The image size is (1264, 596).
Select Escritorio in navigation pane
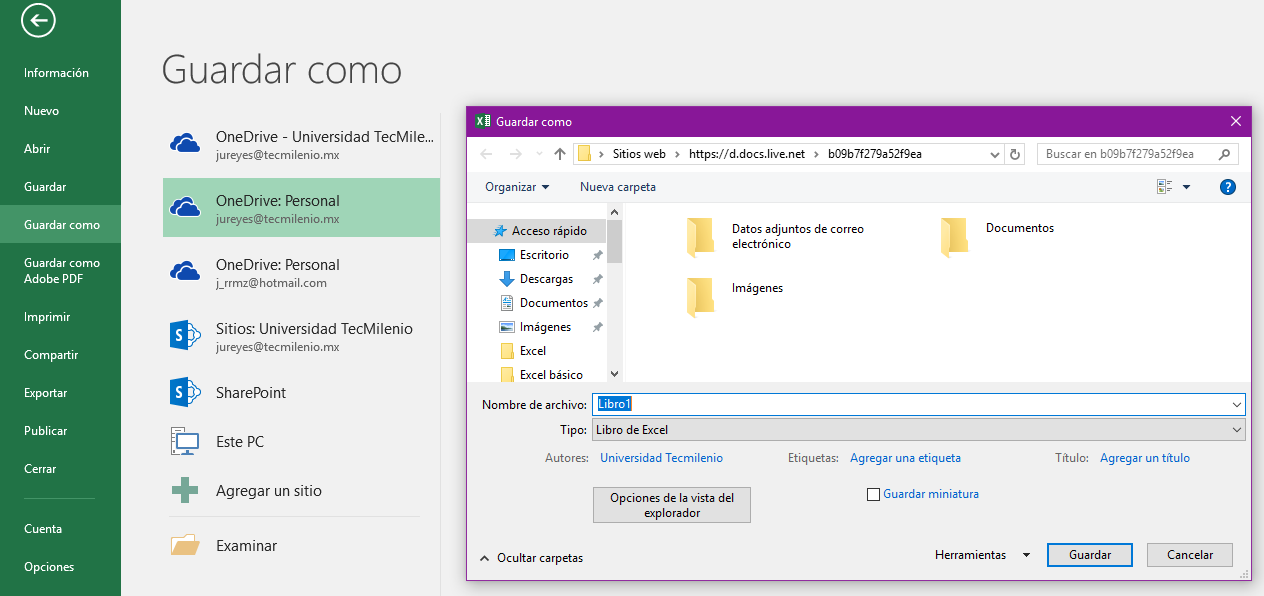pyautogui.click(x=545, y=255)
